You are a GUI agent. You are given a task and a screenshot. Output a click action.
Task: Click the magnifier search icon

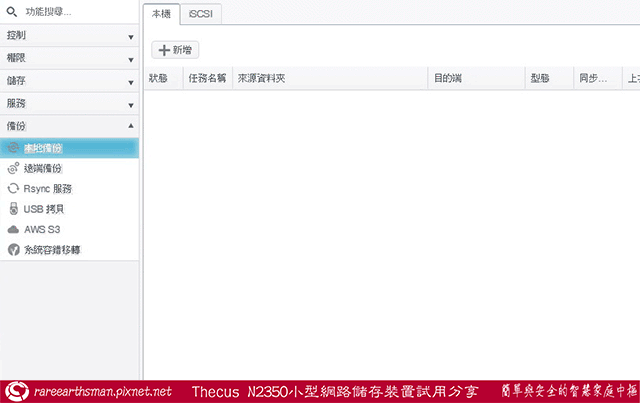click(x=11, y=12)
